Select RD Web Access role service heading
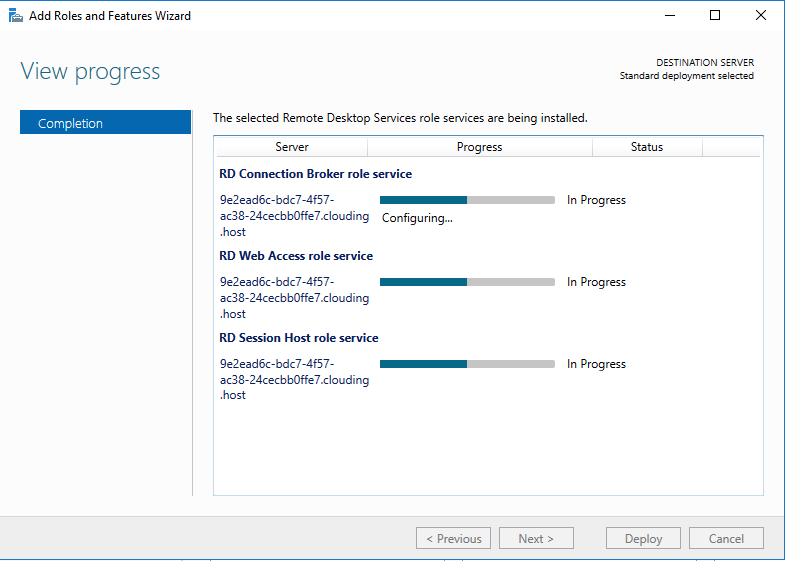Image resolution: width=785 pixels, height=561 pixels. [296, 256]
